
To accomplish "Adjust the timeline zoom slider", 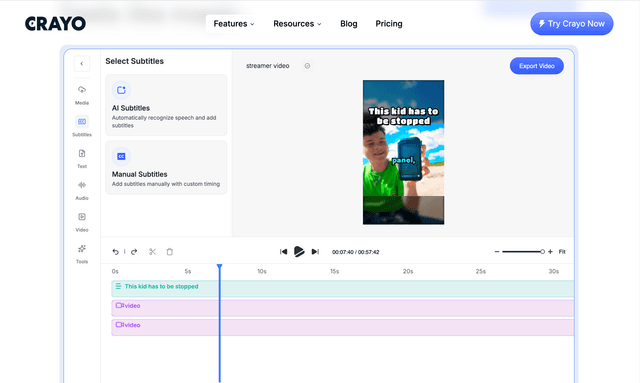I will pyautogui.click(x=523, y=252).
